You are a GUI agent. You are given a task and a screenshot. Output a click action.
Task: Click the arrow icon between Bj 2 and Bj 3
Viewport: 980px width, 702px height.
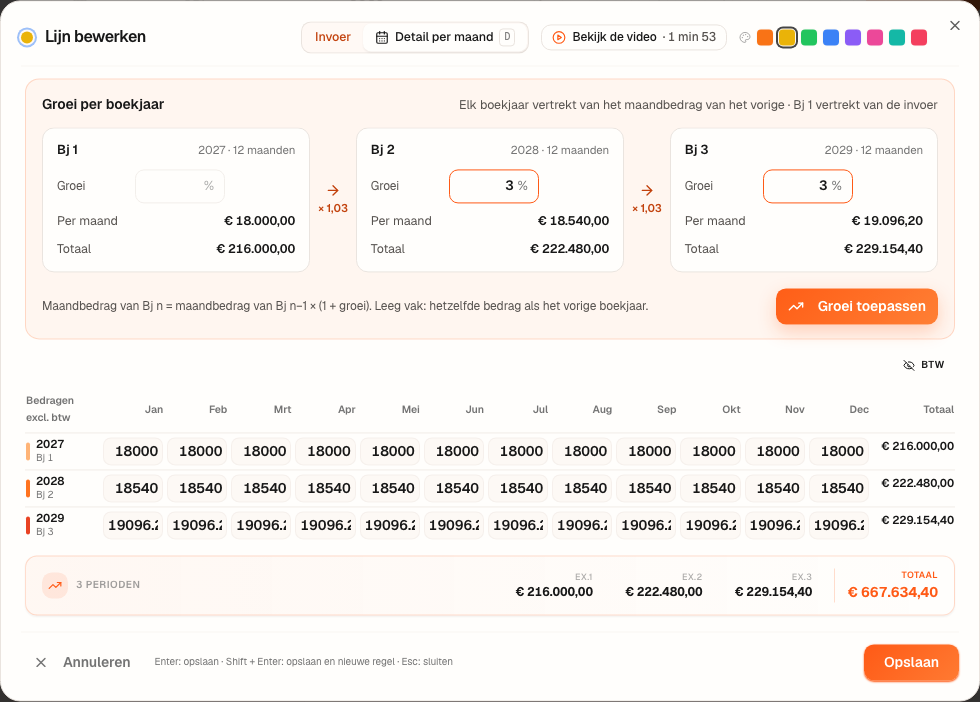[x=647, y=191]
